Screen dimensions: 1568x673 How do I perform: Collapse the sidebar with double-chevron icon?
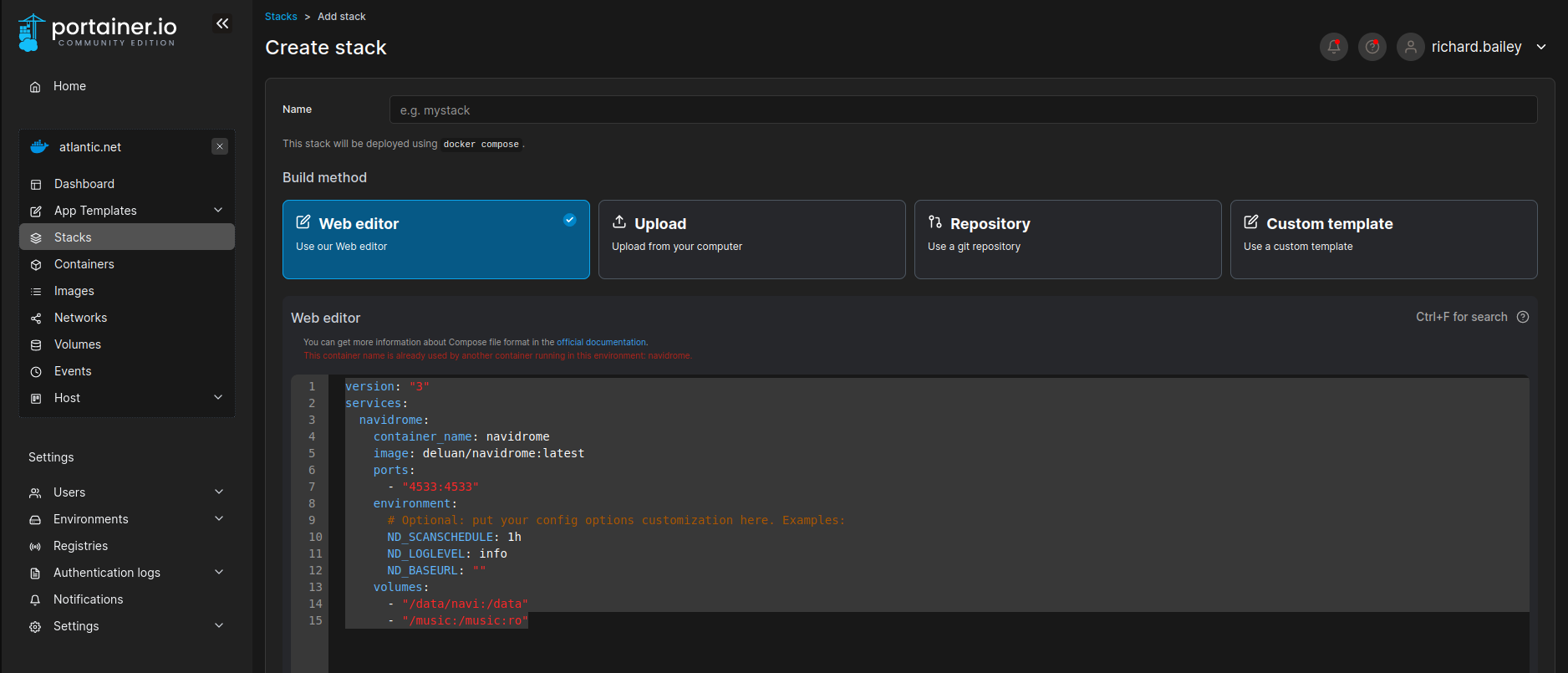coord(222,23)
